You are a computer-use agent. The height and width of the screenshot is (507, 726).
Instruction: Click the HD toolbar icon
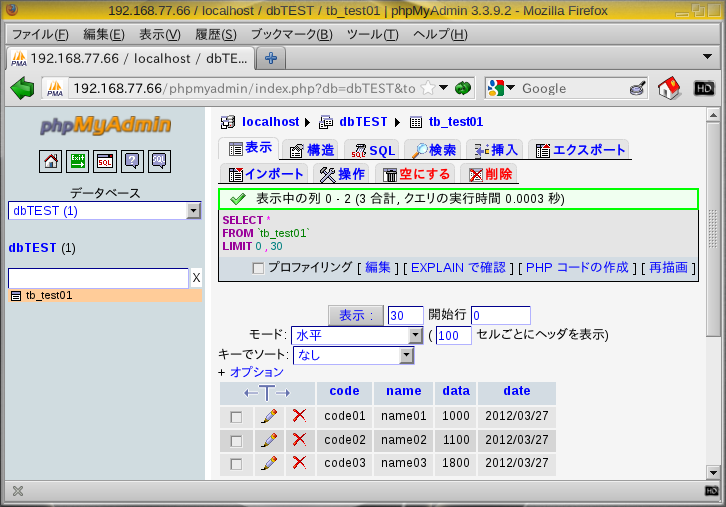[x=704, y=88]
